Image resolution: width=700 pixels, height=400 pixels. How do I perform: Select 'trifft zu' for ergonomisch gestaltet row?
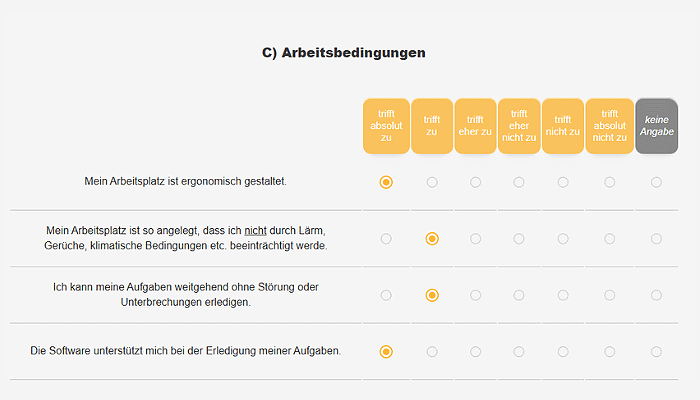(432, 182)
